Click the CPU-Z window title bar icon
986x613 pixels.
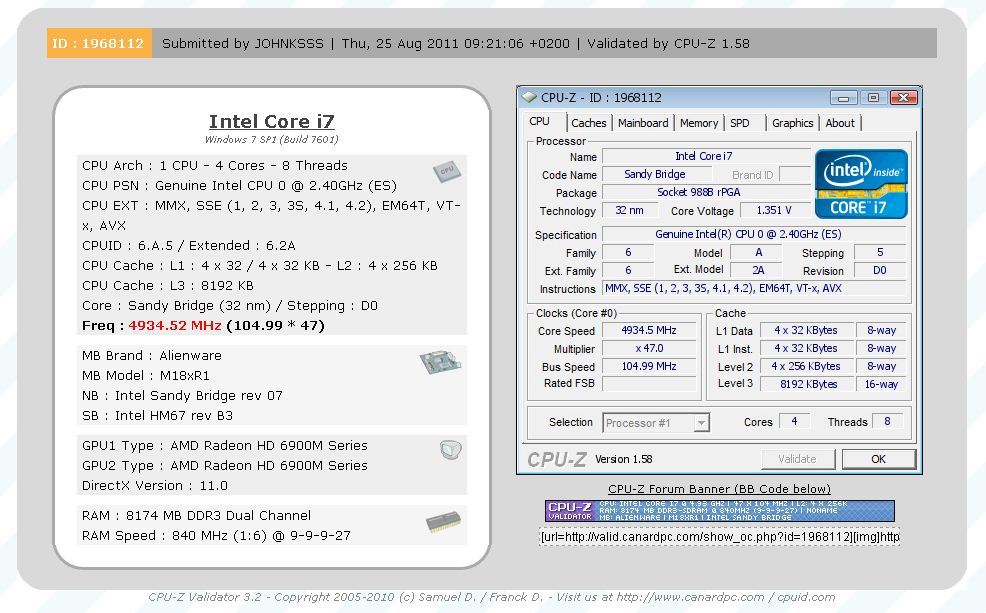(529, 97)
